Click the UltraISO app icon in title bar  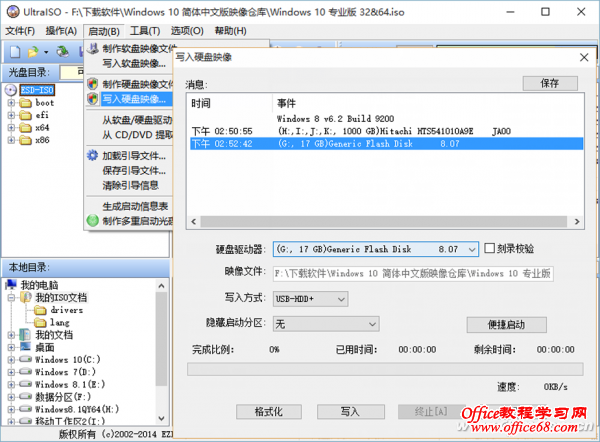tap(13, 12)
